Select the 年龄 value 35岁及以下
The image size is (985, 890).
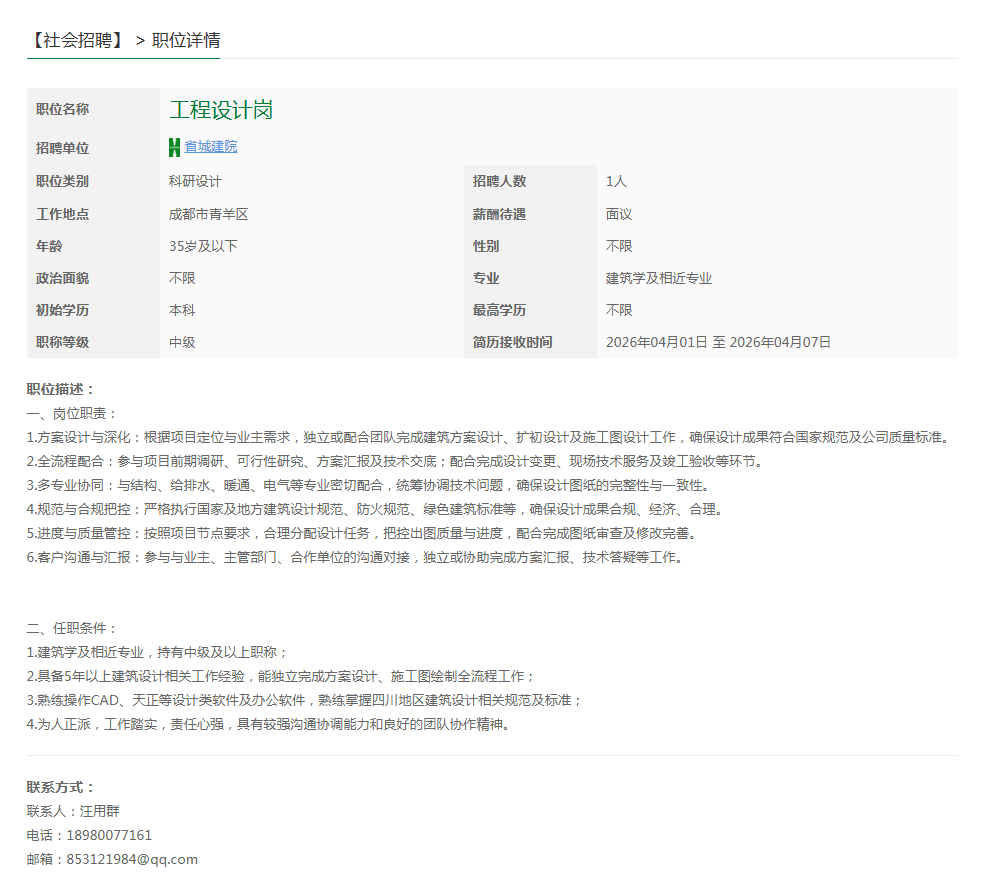click(202, 245)
